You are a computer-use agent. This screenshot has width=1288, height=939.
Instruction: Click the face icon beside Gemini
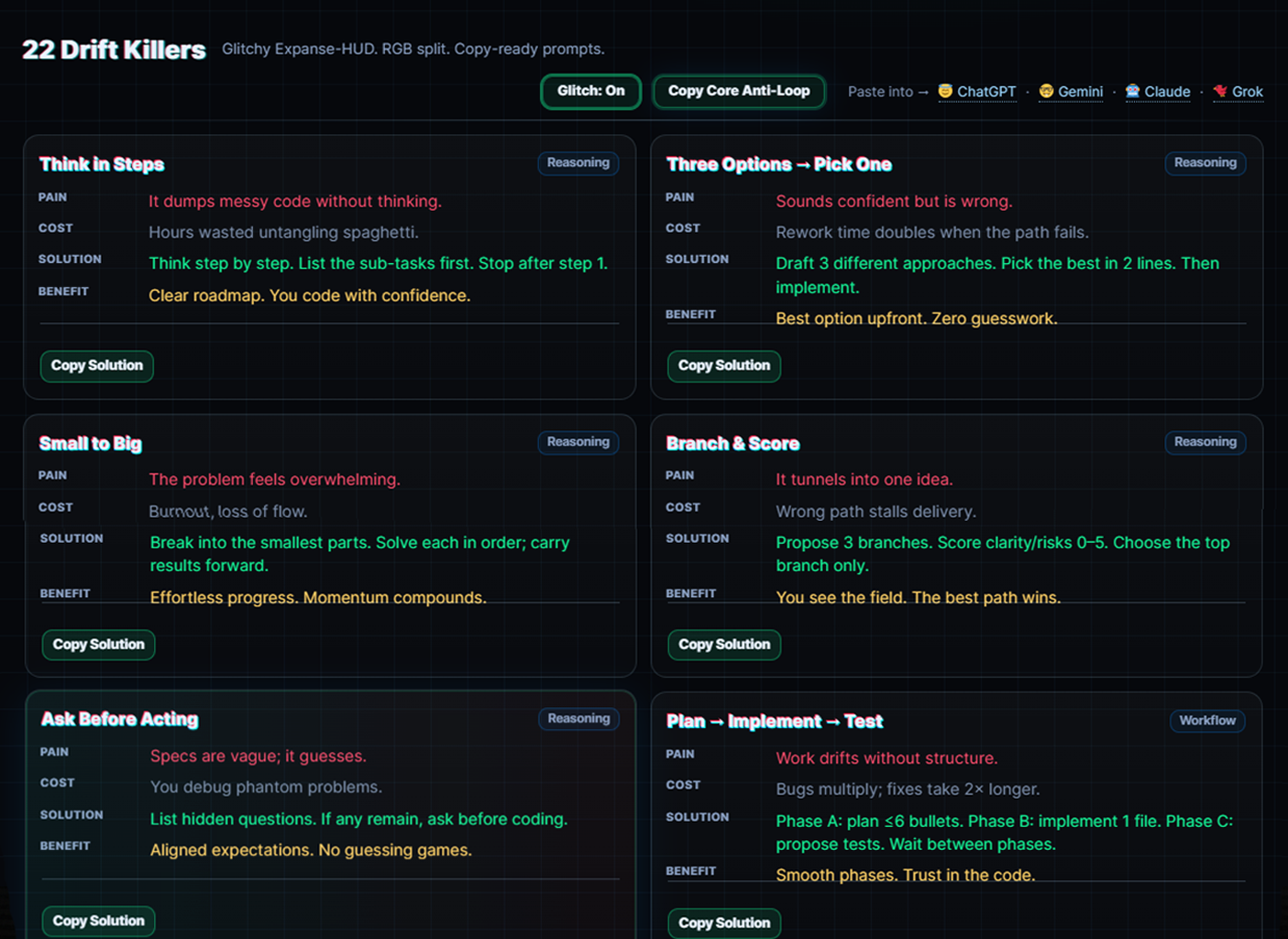(1046, 91)
